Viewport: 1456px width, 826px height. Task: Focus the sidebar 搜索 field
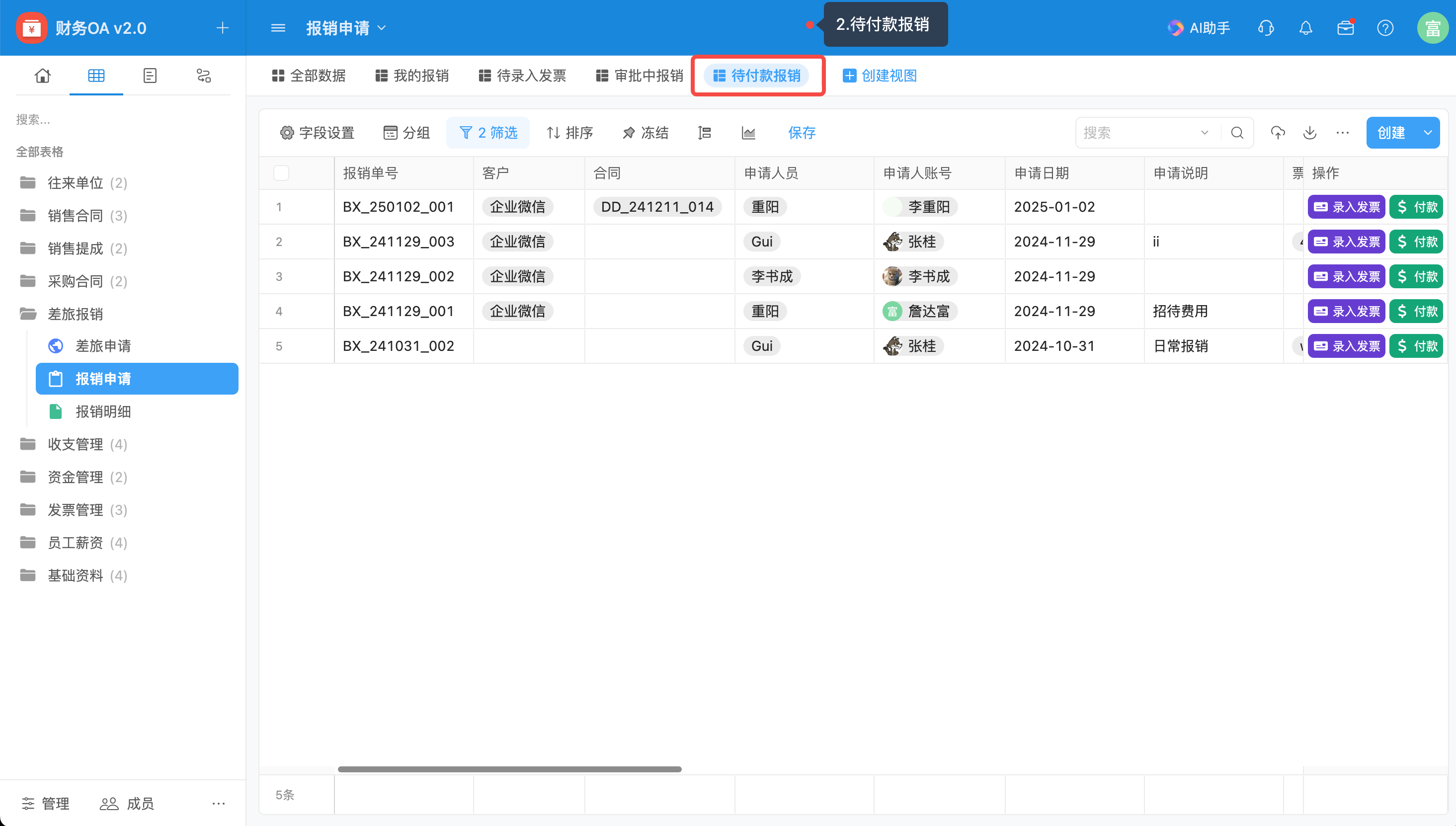pos(123,119)
